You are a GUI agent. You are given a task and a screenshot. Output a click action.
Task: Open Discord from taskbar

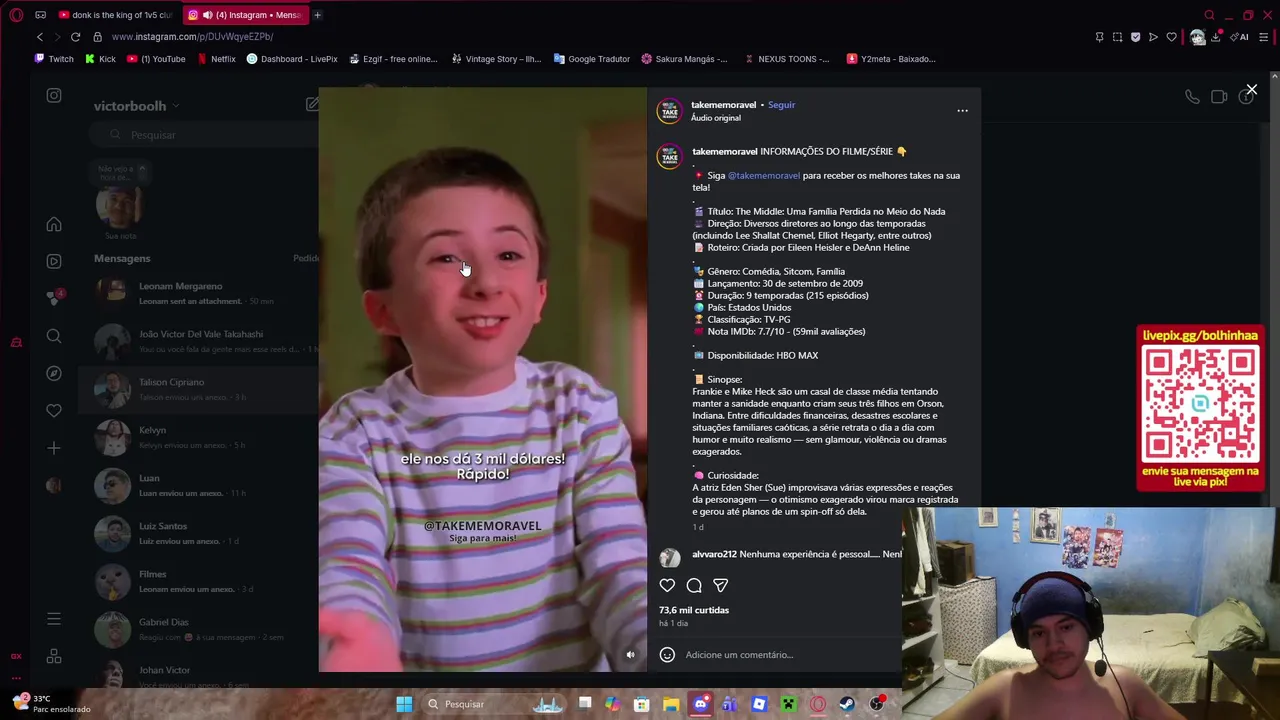tap(700, 704)
